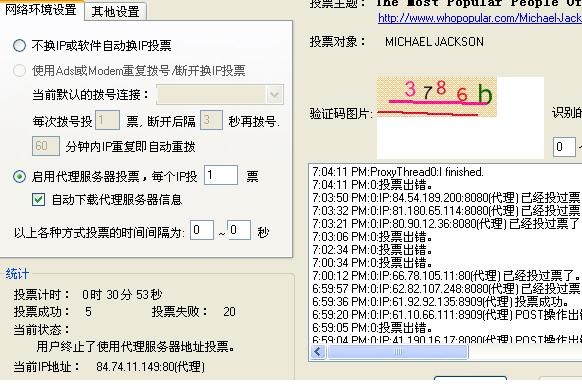This screenshot has width=582, height=384.
Task: Click the MICHAEL JACKSON 投票对象 text
Action: pyautogui.click(x=434, y=42)
